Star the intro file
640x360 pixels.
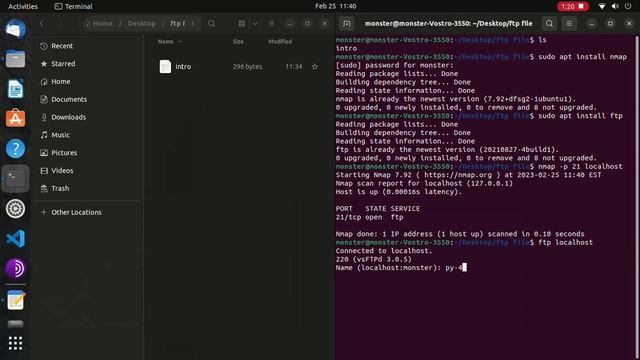315,67
